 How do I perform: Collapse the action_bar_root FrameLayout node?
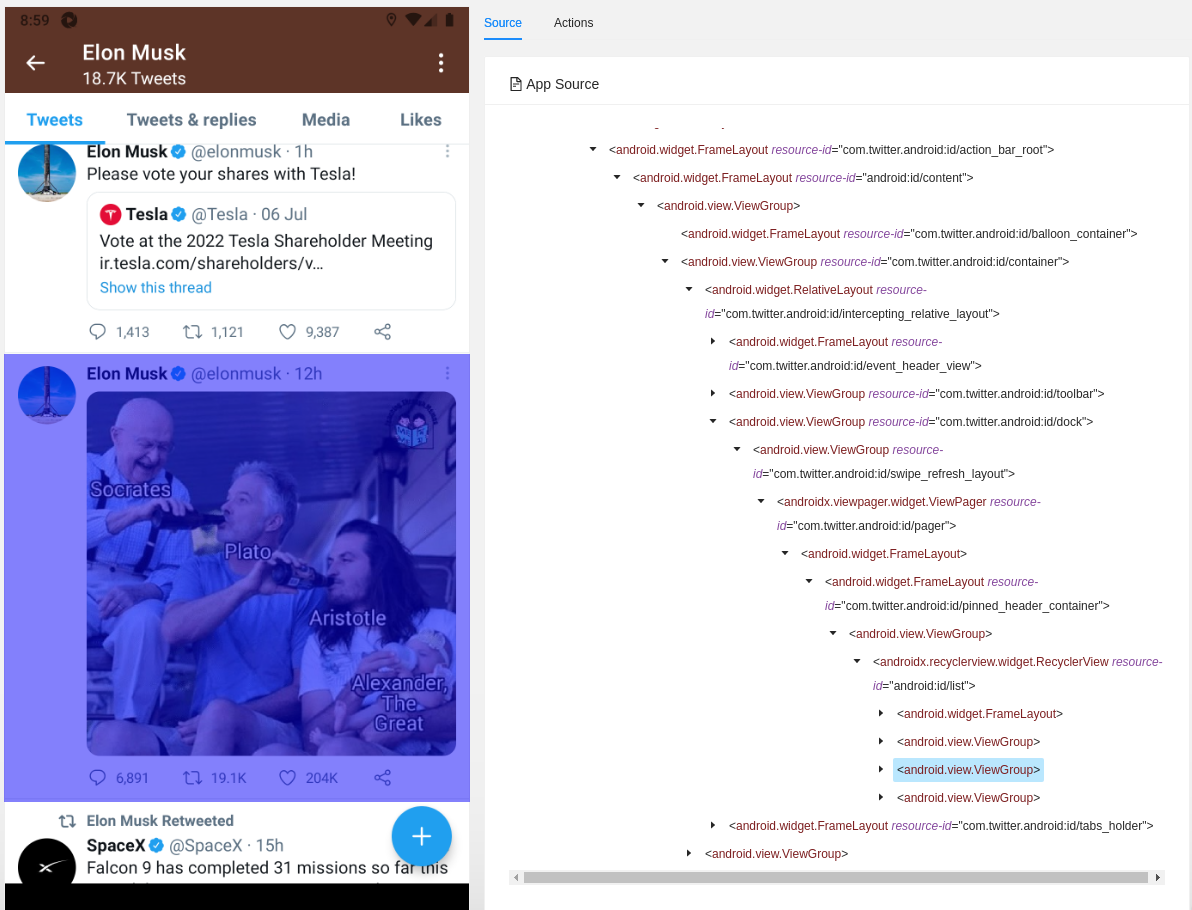point(593,150)
